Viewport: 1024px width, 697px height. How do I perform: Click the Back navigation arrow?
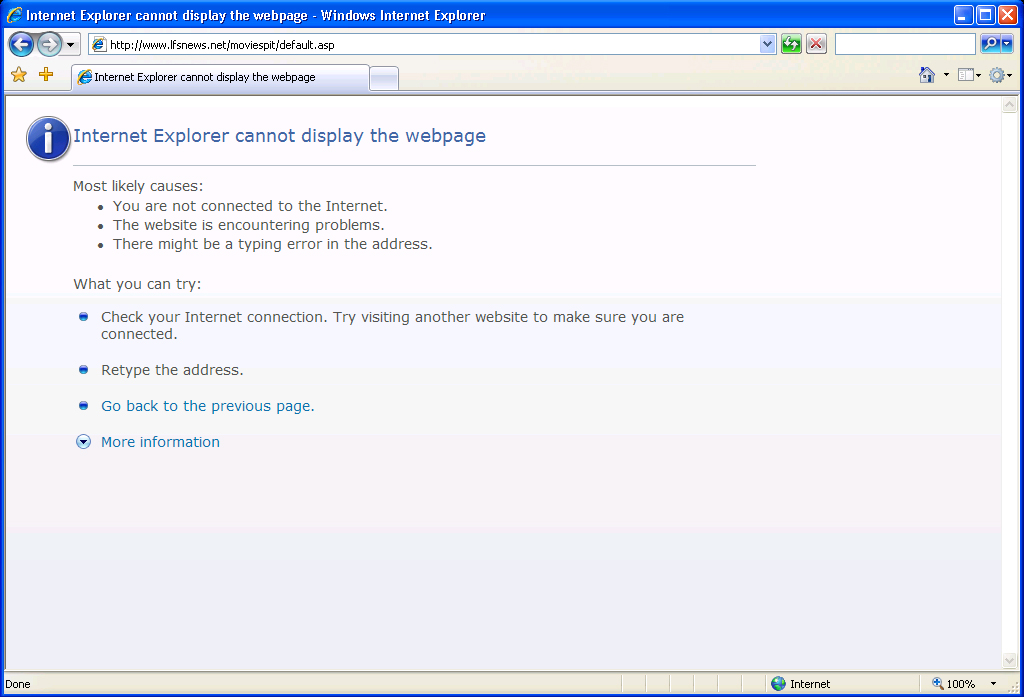pos(22,44)
